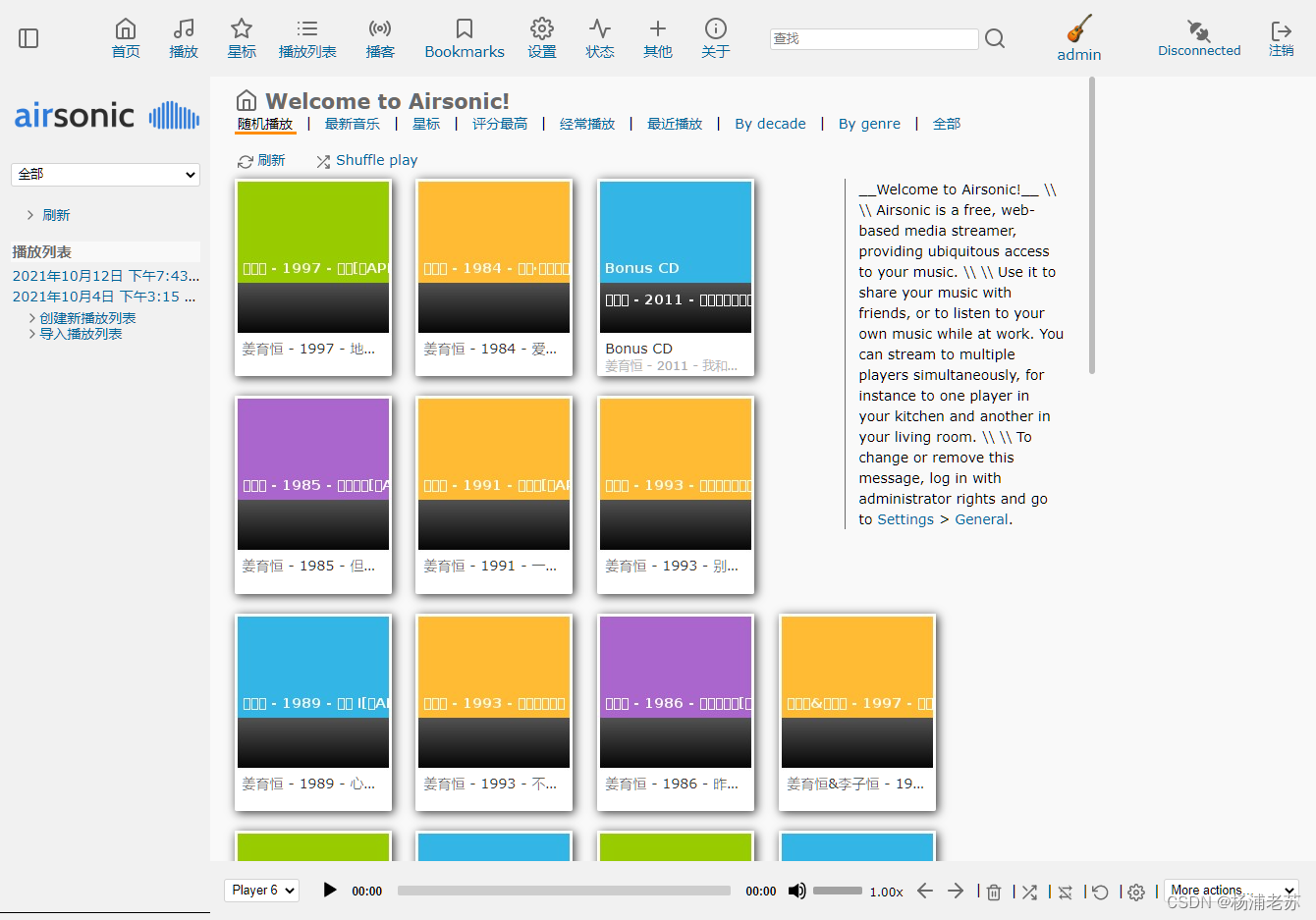Play the current track in player bar

(x=330, y=890)
